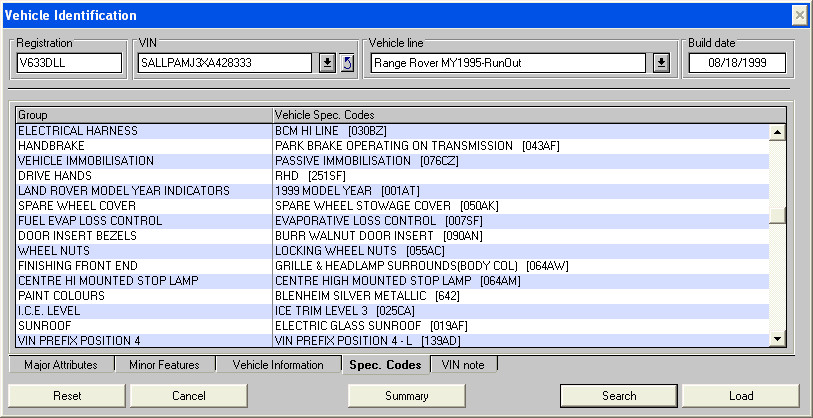Screen dimensions: 813x418
Task: Select the HANDBRAKE row
Action: pos(392,146)
